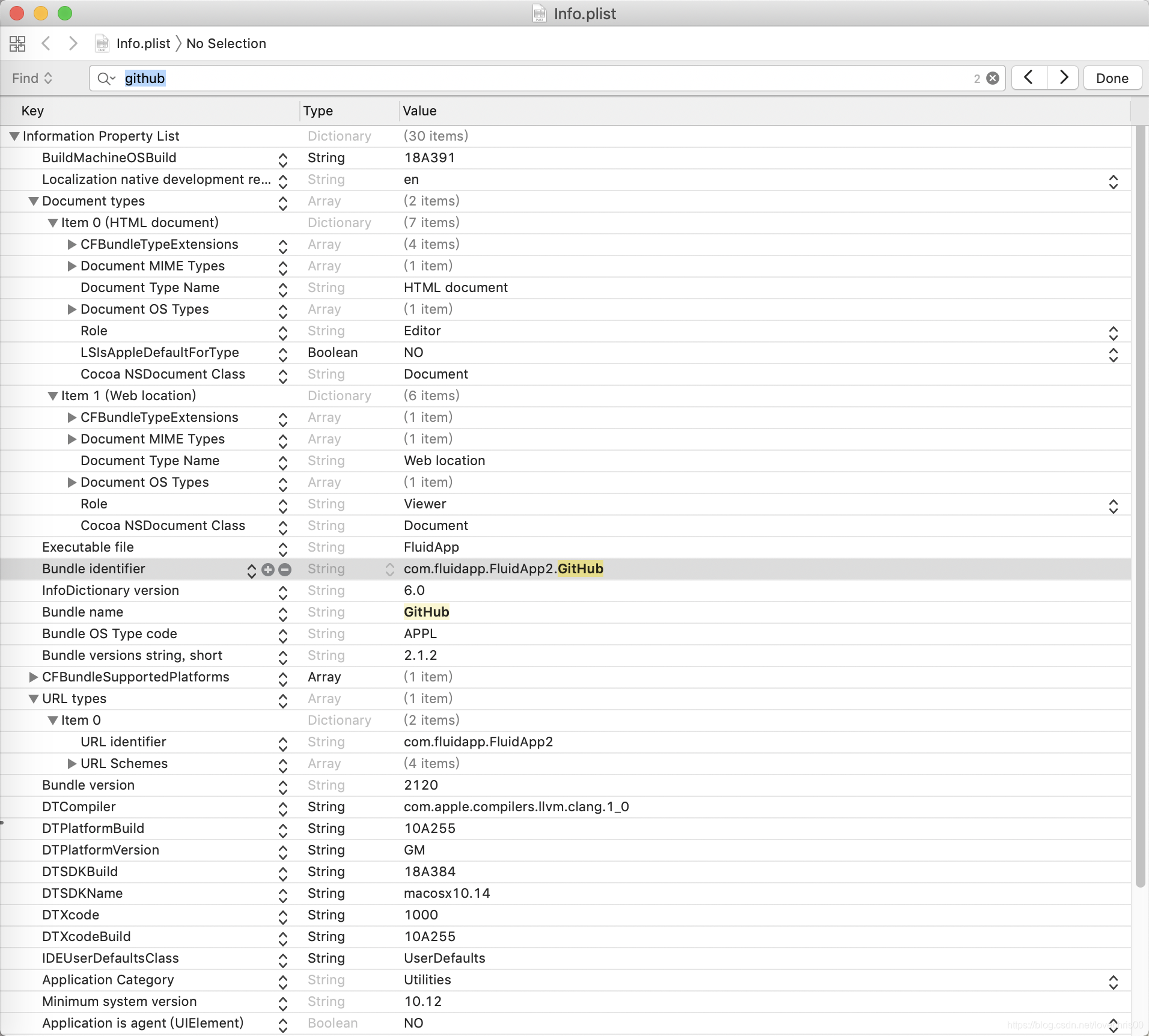Jump to previous search match
The image size is (1149, 1036).
point(1029,78)
